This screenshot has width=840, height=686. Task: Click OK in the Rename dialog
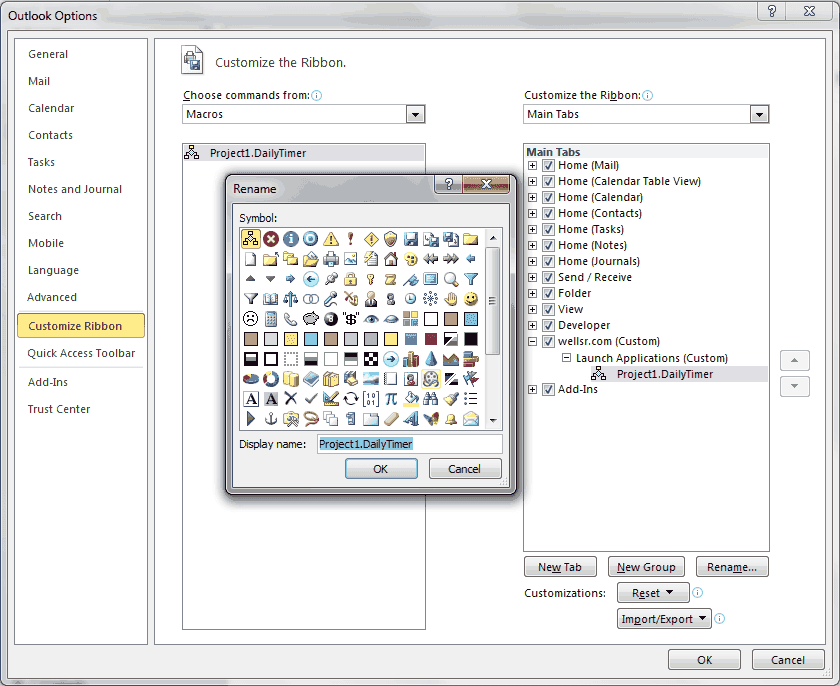pos(380,468)
